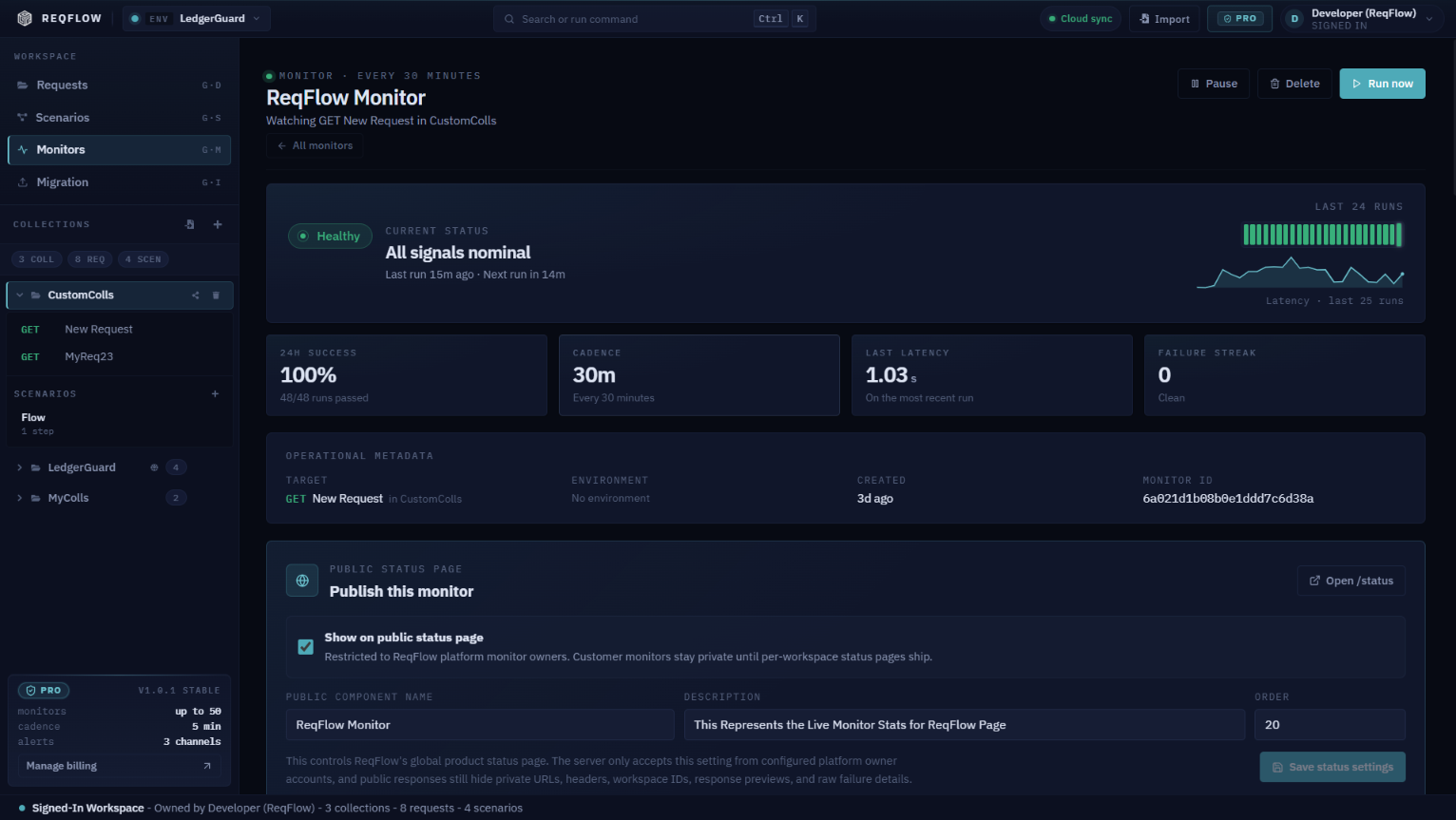Select the 8 REQ chip
Screen dimensions: 1456x820
[x=90, y=259]
